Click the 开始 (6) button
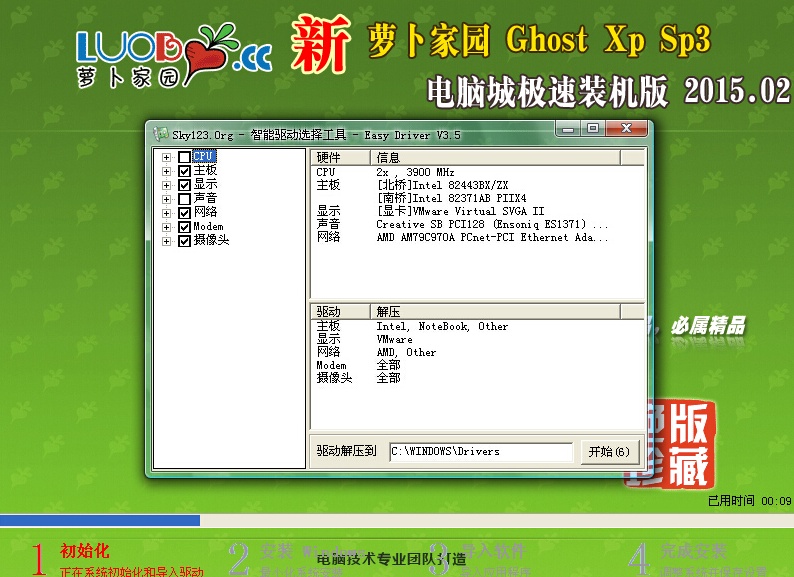This screenshot has height=577, width=794. (609, 451)
